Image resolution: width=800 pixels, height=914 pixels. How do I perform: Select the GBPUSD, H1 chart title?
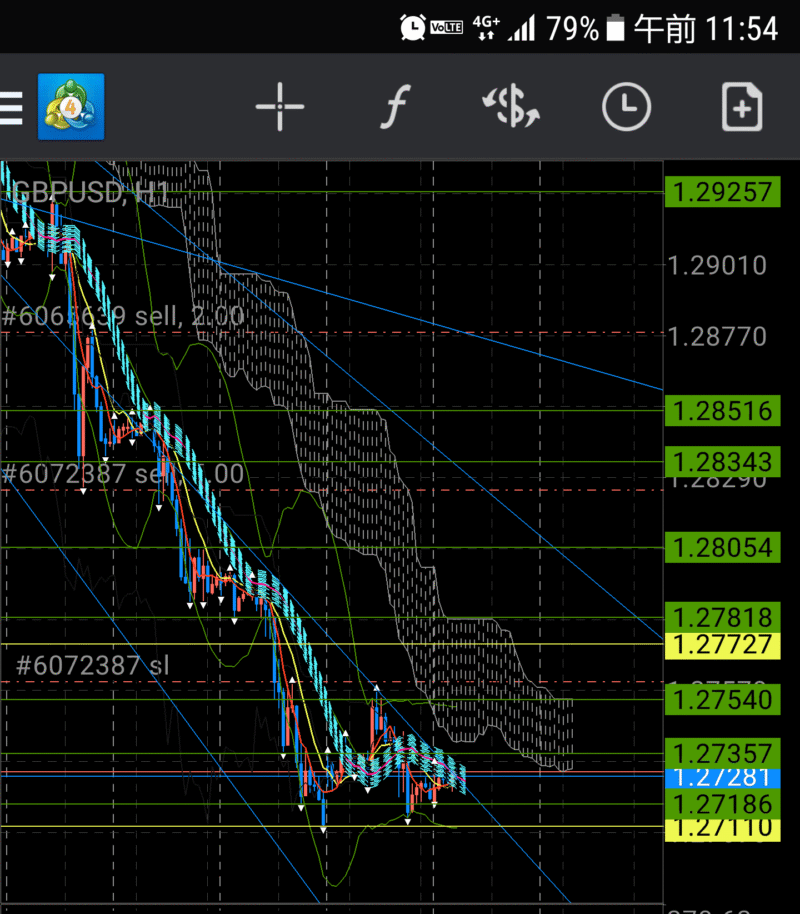[91, 192]
